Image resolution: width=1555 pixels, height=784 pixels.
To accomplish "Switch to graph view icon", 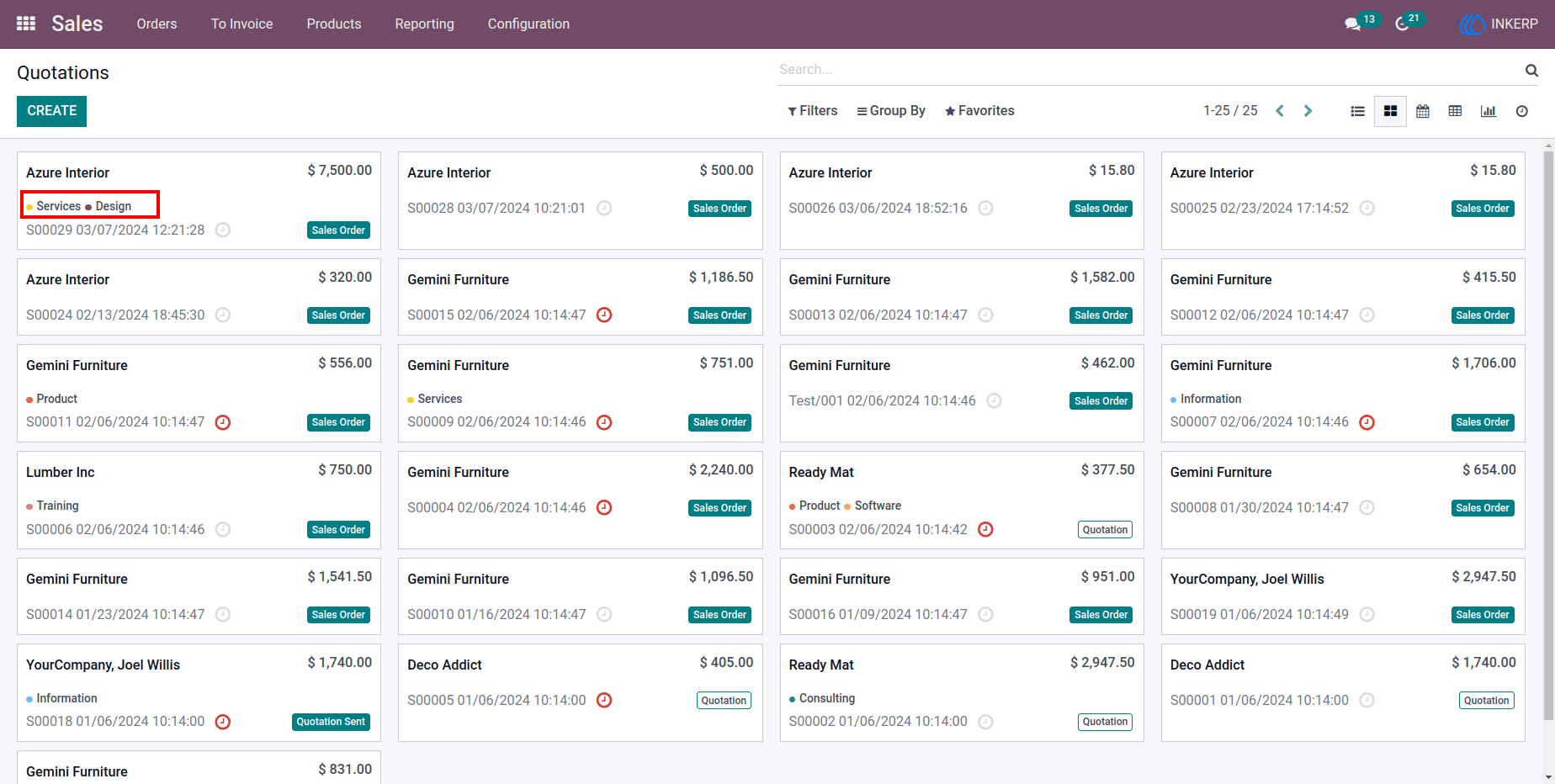I will click(x=1489, y=111).
